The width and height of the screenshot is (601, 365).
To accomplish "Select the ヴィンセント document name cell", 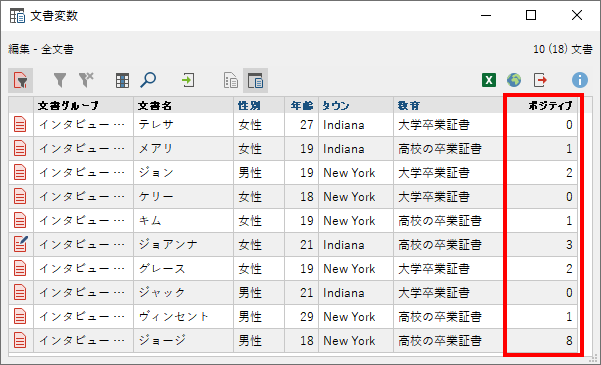I will coord(183,316).
